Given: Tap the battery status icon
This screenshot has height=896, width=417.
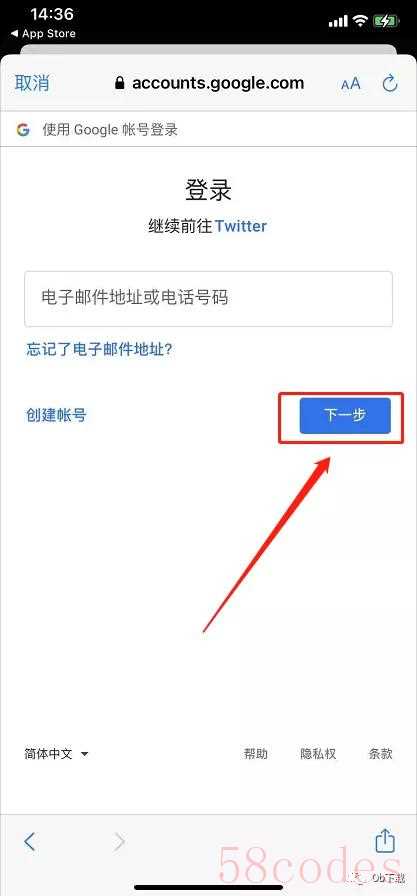Looking at the screenshot, I should click(x=387, y=21).
